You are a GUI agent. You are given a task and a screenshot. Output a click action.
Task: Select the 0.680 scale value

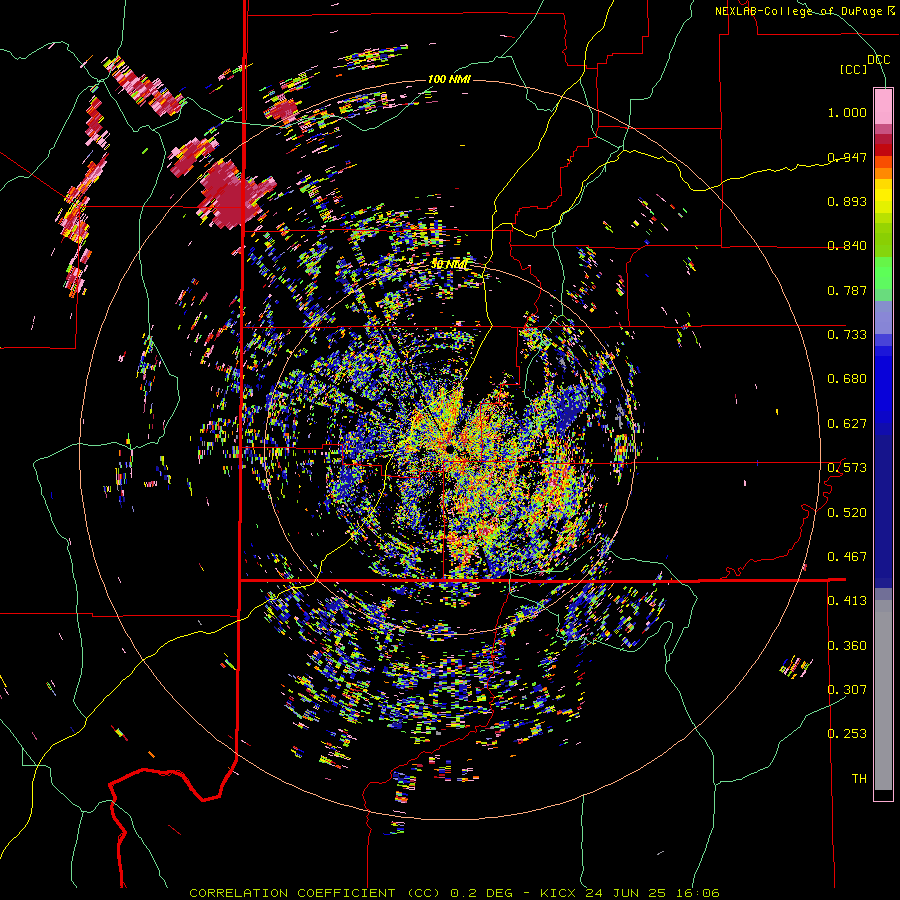click(x=847, y=378)
